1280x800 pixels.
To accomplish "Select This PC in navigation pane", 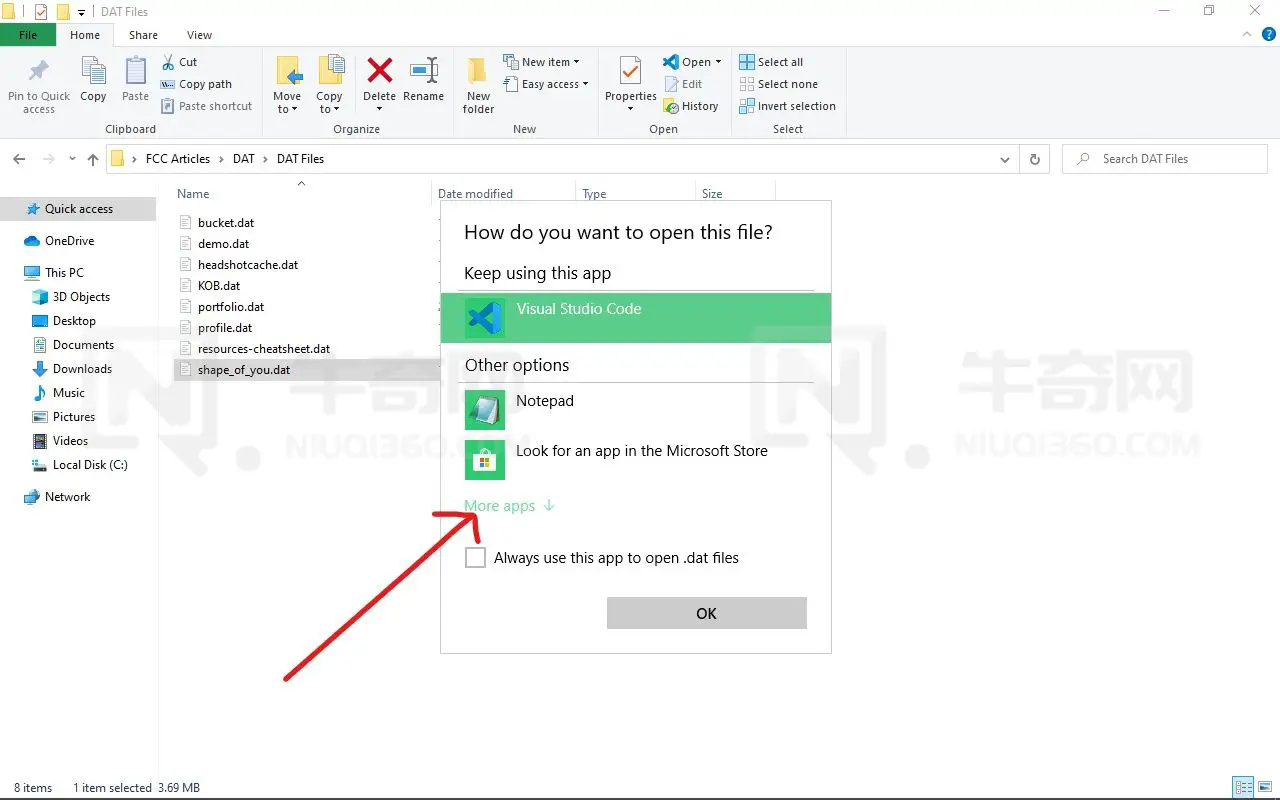I will point(64,273).
